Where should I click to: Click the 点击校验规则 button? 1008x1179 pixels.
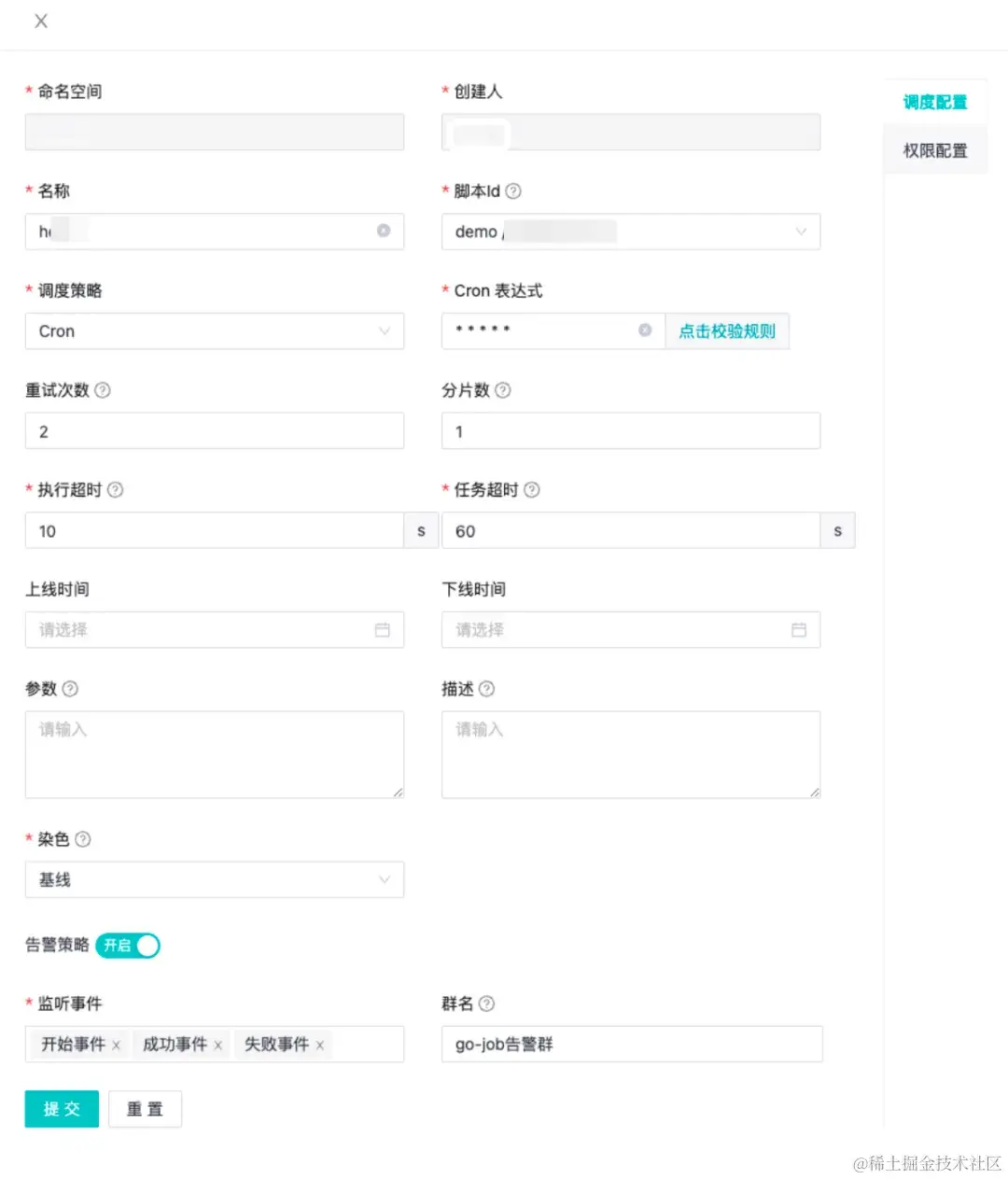pos(727,331)
